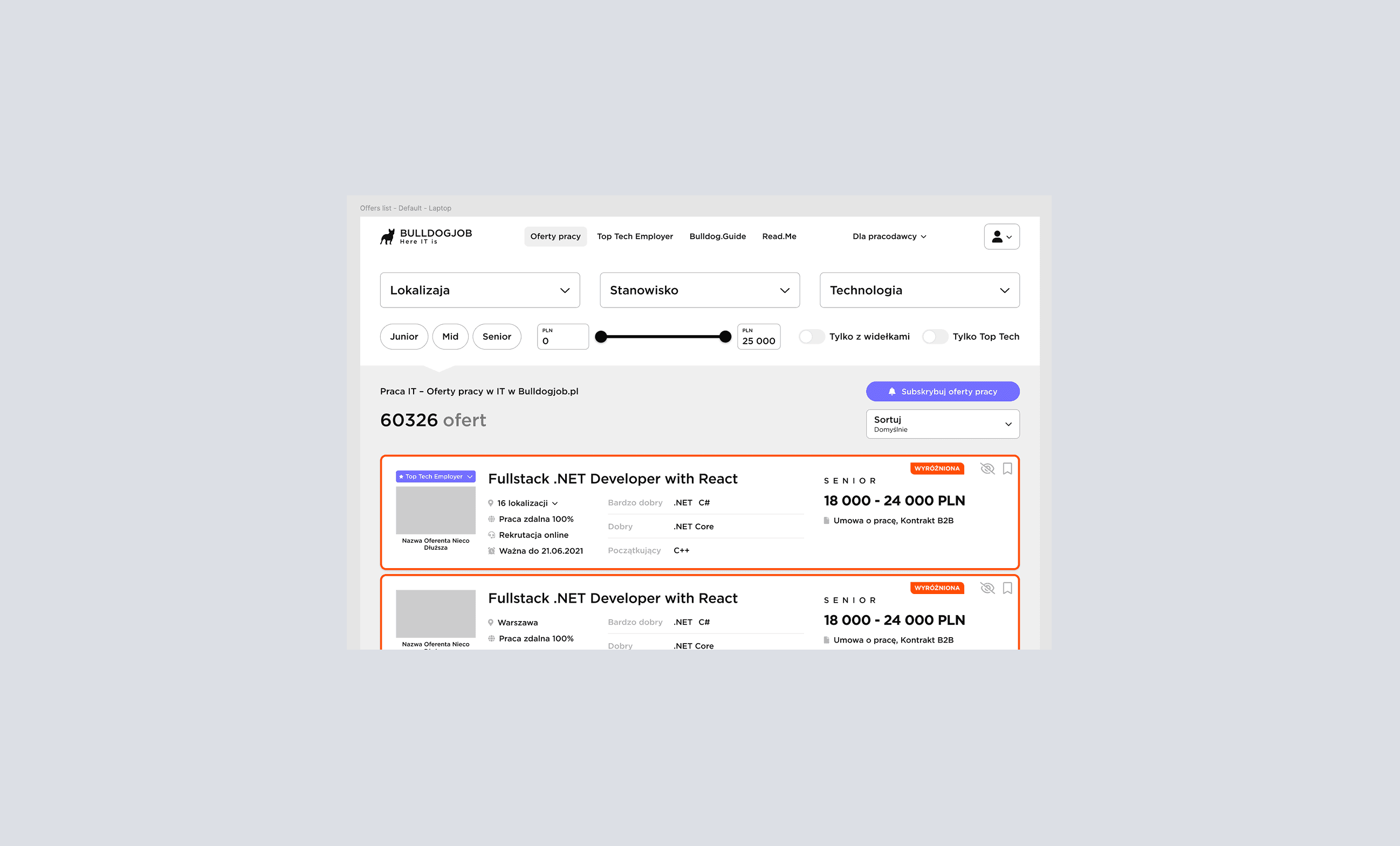The width and height of the screenshot is (1400, 846).
Task: Expand the Technologia dropdown
Action: tap(919, 290)
